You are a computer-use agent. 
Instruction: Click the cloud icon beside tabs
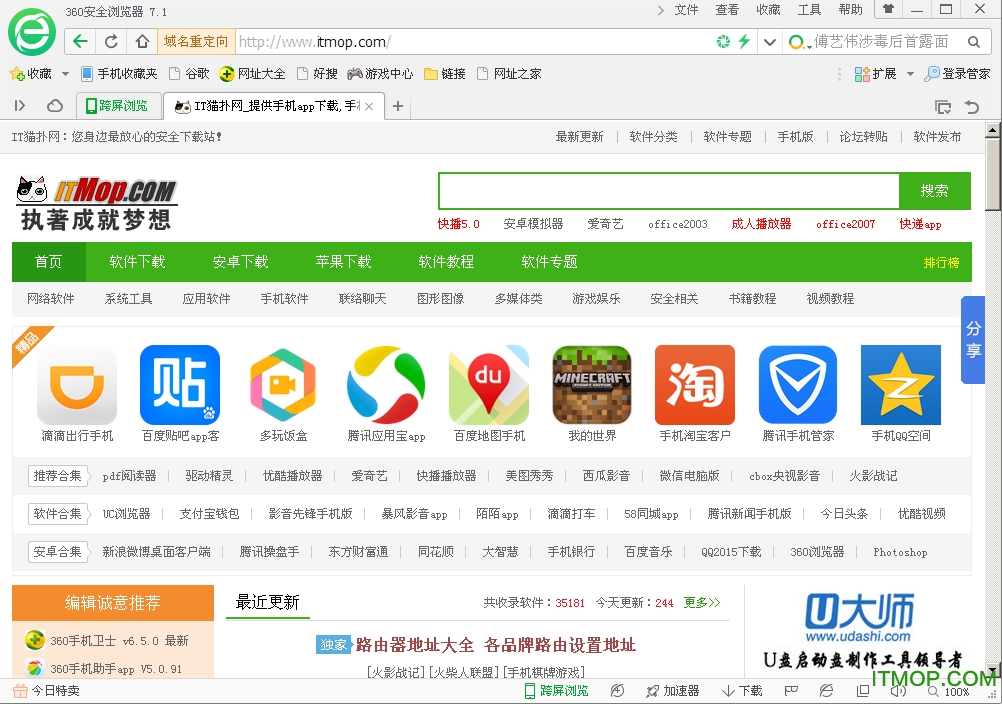pyautogui.click(x=55, y=106)
